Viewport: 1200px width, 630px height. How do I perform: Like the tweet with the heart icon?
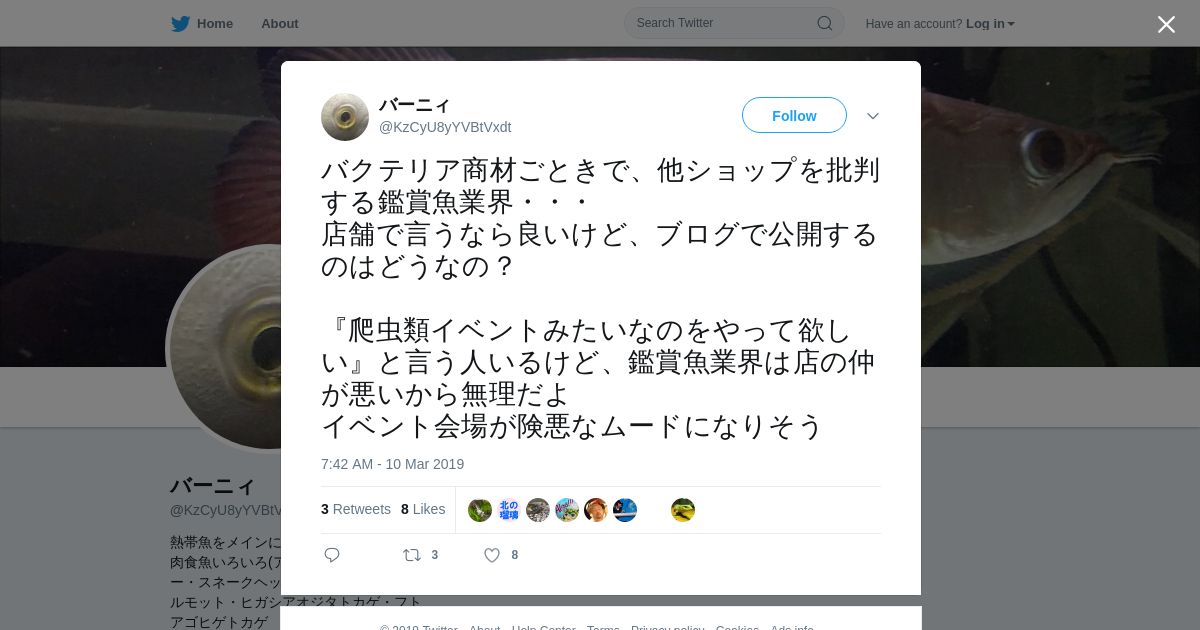click(492, 555)
